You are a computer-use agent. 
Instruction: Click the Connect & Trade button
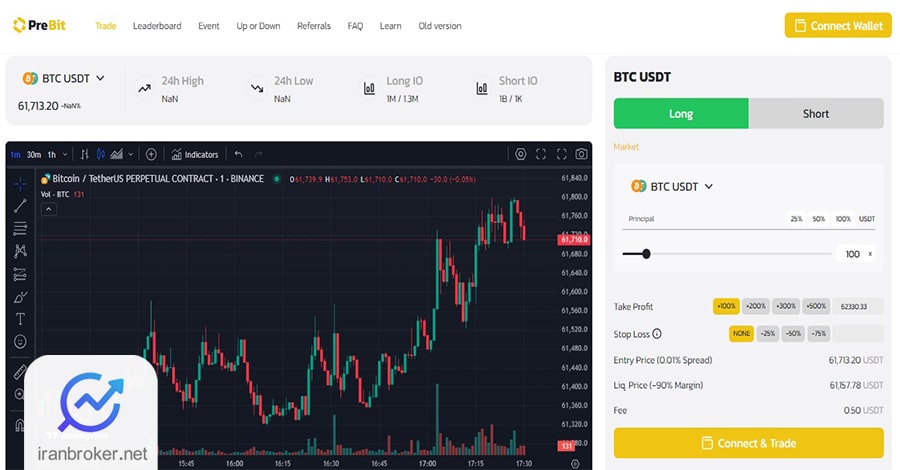(x=748, y=443)
